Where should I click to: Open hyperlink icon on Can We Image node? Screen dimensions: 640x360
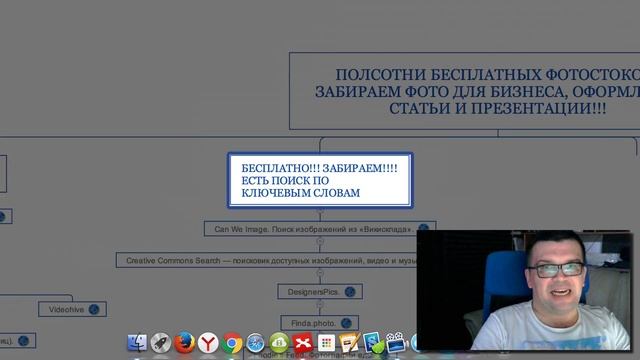[x=424, y=228]
